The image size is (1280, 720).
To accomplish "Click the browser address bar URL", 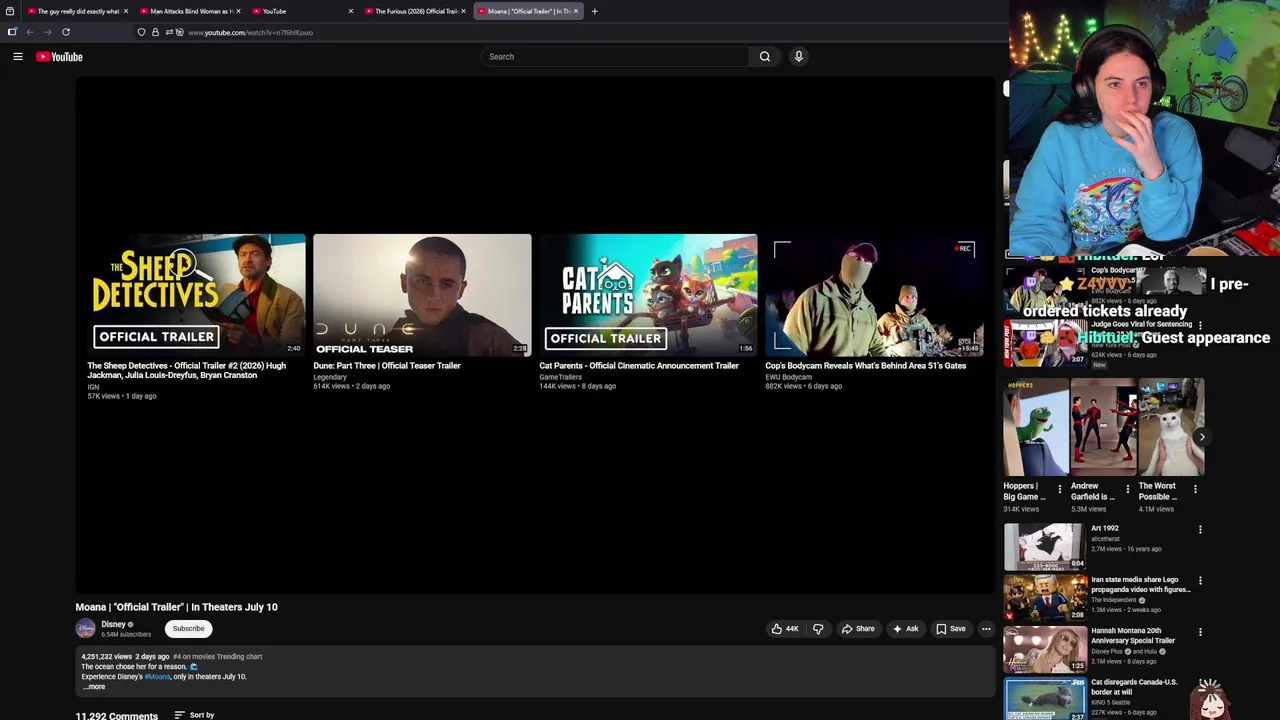I will (250, 32).
